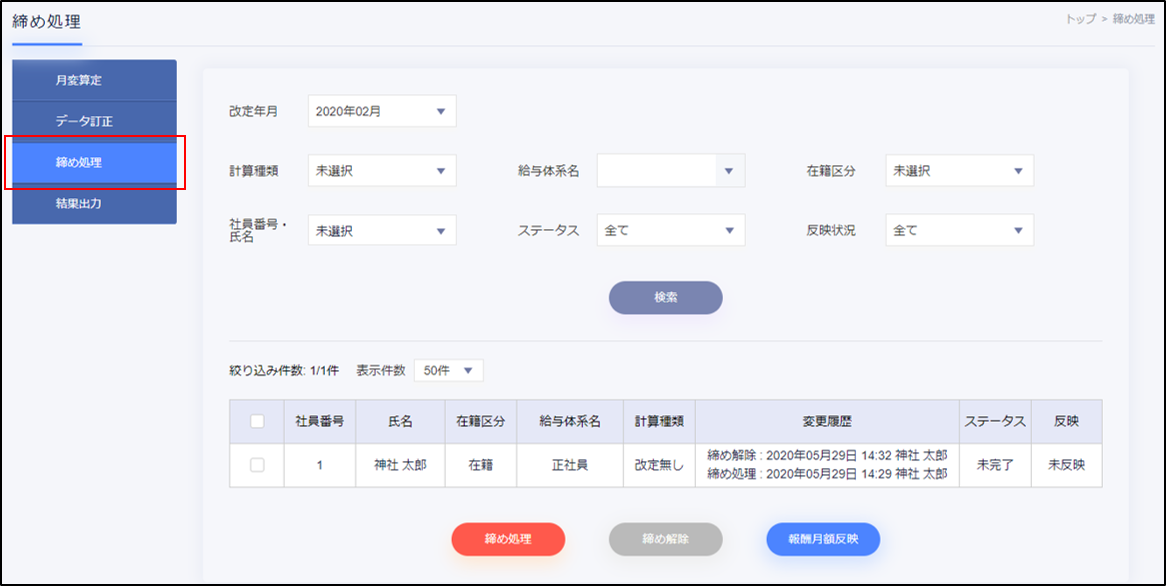Check the row checkbox for 神社 太郎
This screenshot has height=586, width=1166.
[257, 465]
